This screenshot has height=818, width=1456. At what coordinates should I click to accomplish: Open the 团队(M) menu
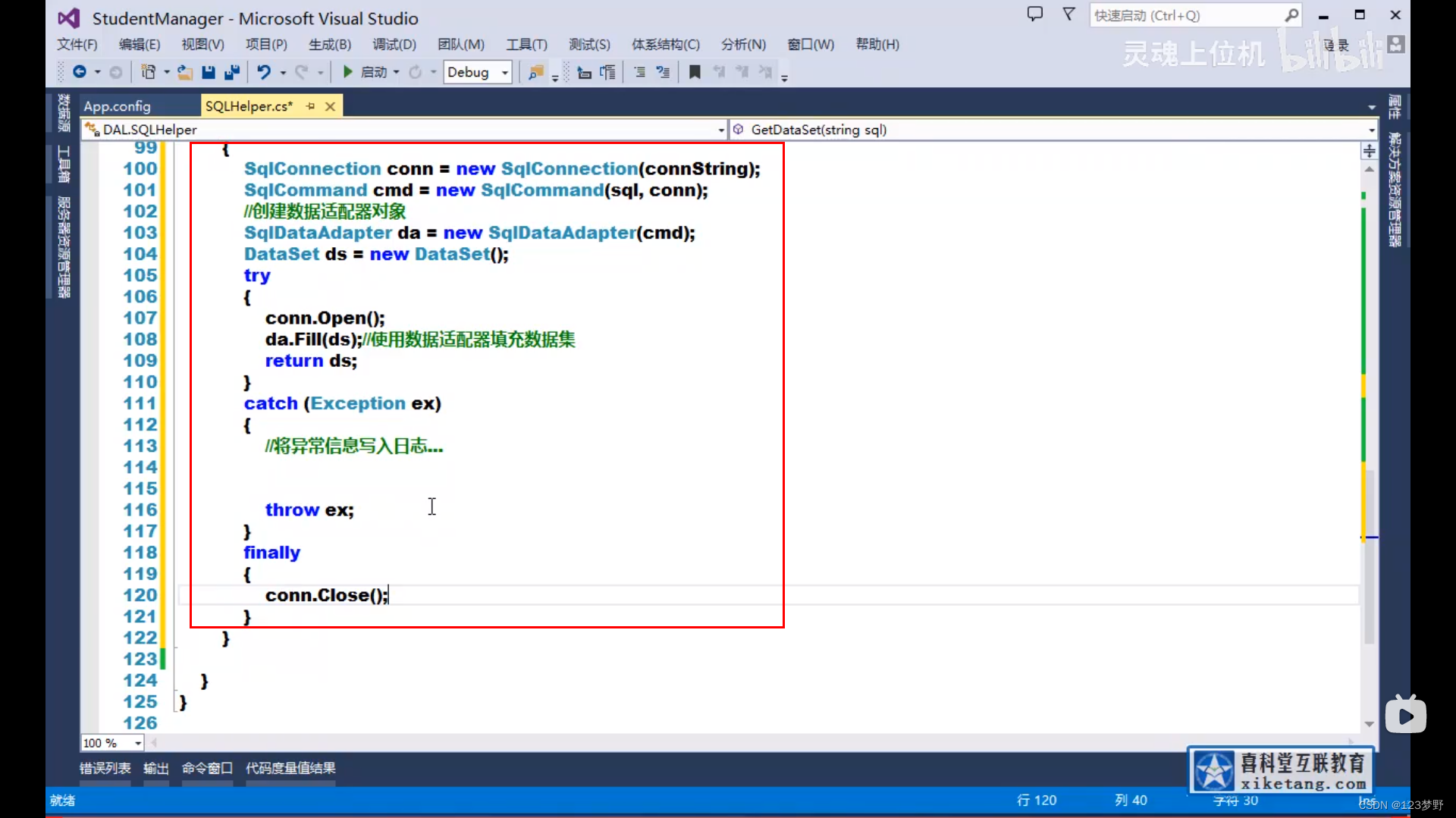click(x=461, y=45)
